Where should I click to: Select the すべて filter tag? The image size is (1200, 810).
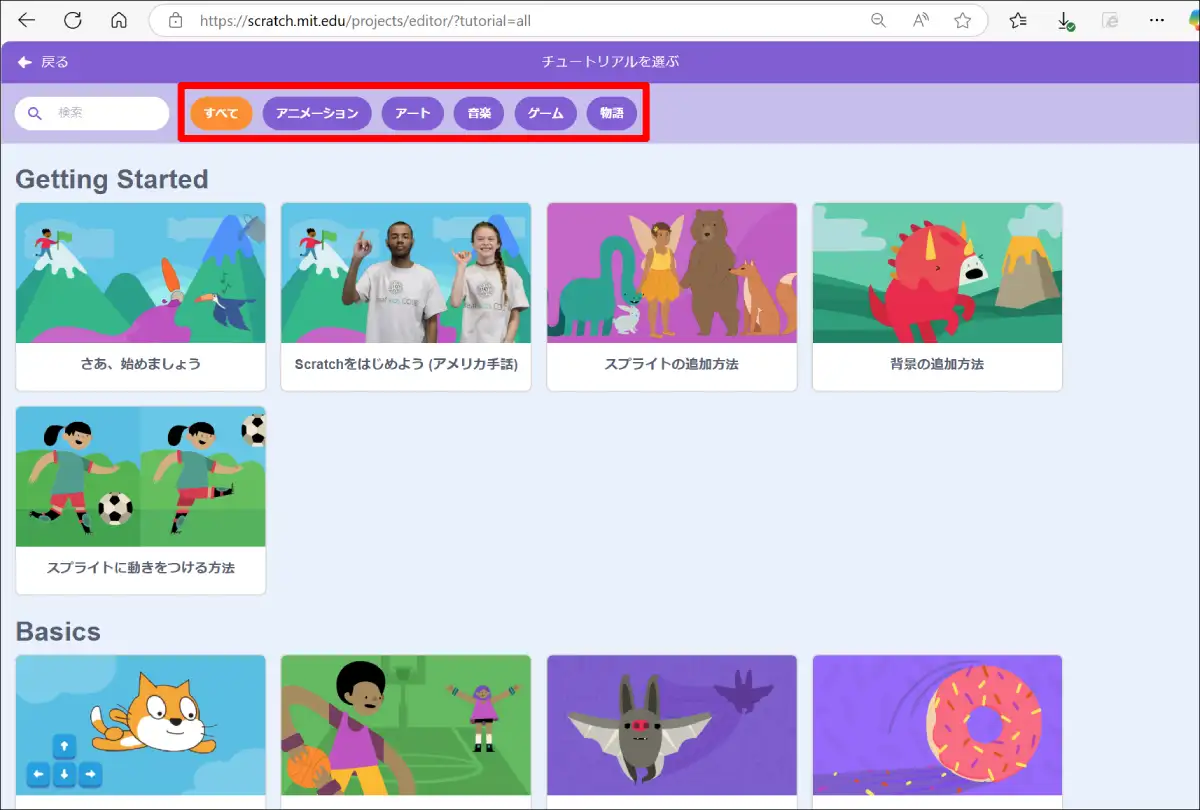point(221,113)
